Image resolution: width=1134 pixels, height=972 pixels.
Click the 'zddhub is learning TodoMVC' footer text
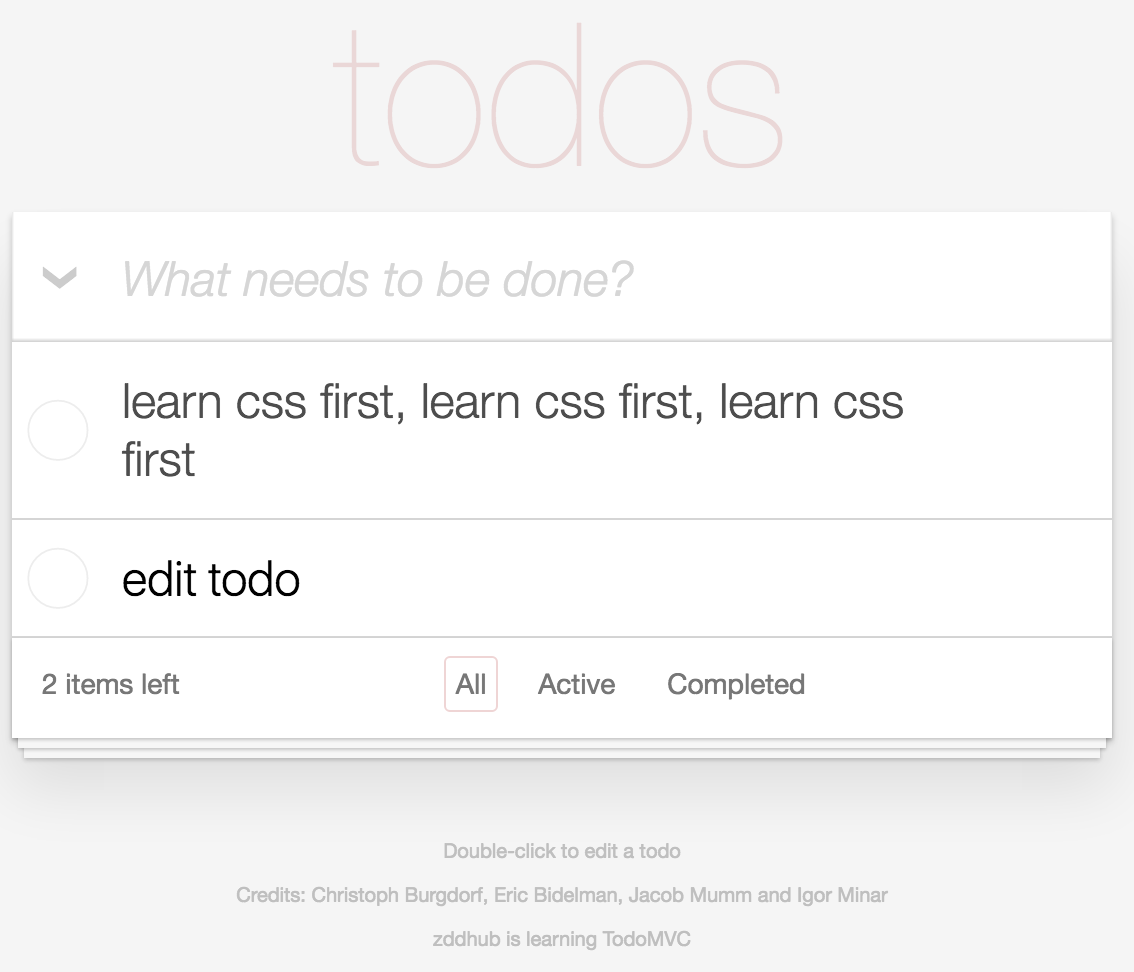pyautogui.click(x=561, y=939)
